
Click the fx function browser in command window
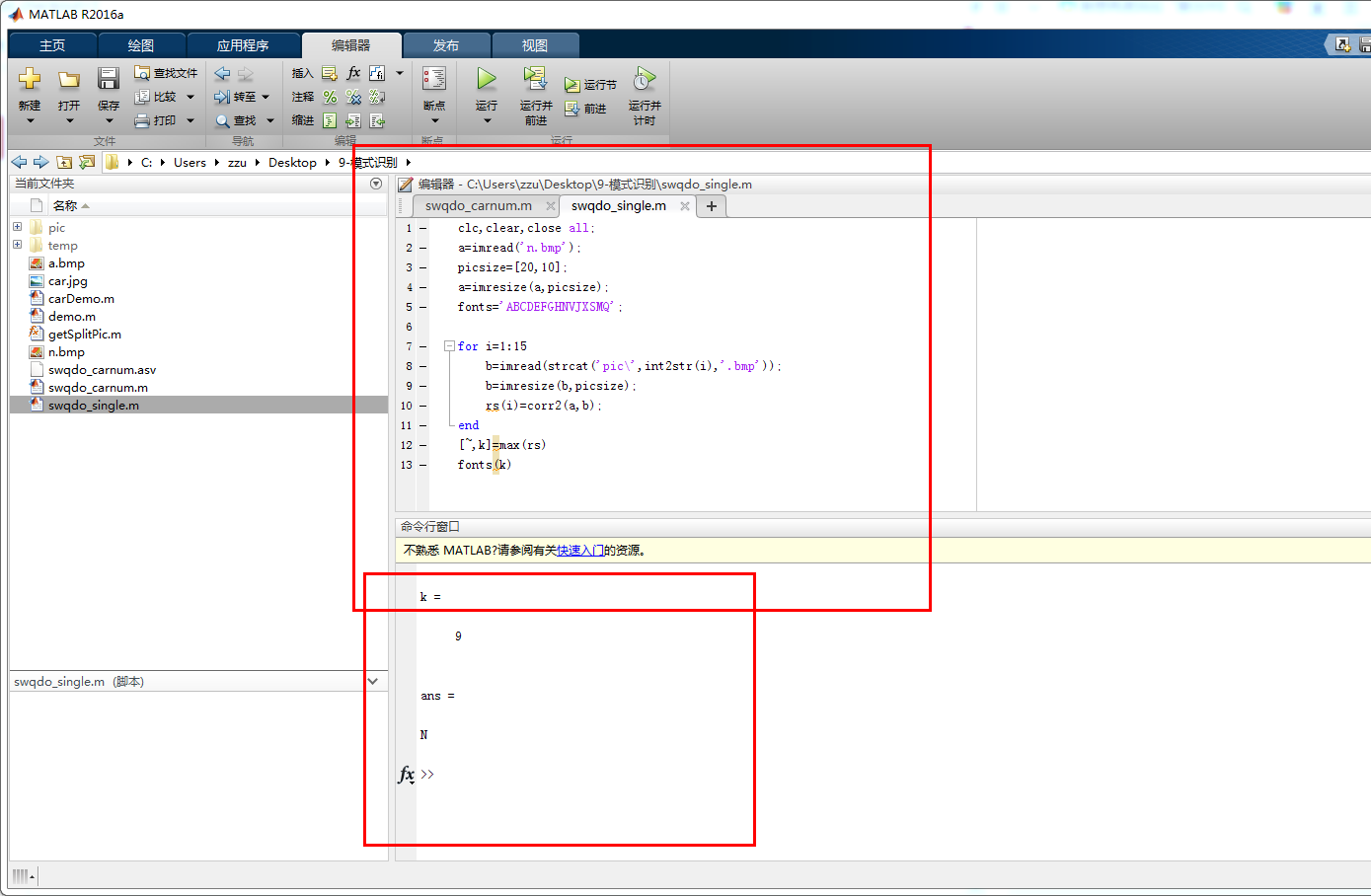[x=406, y=775]
